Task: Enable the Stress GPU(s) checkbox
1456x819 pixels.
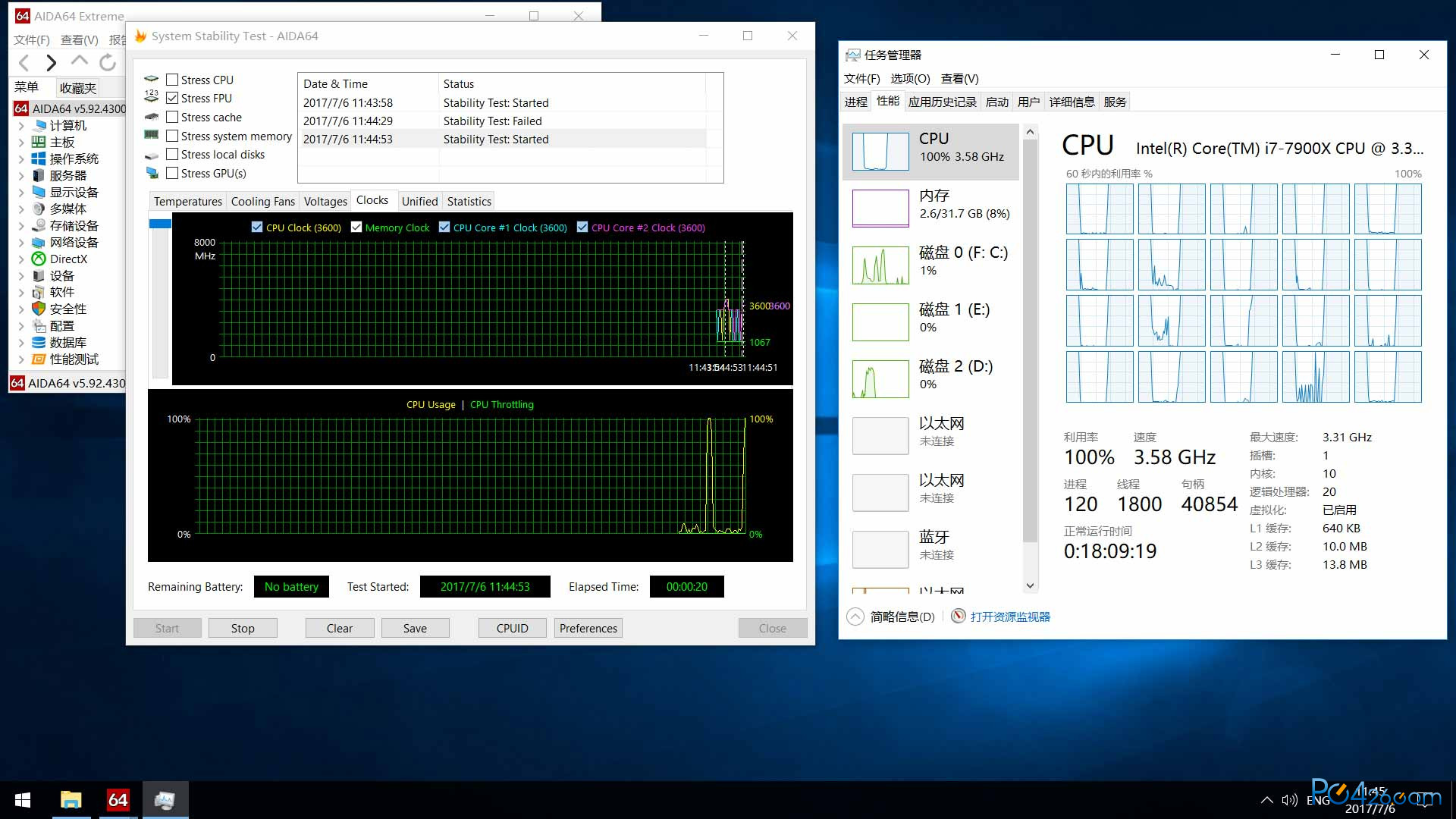Action: point(172,173)
